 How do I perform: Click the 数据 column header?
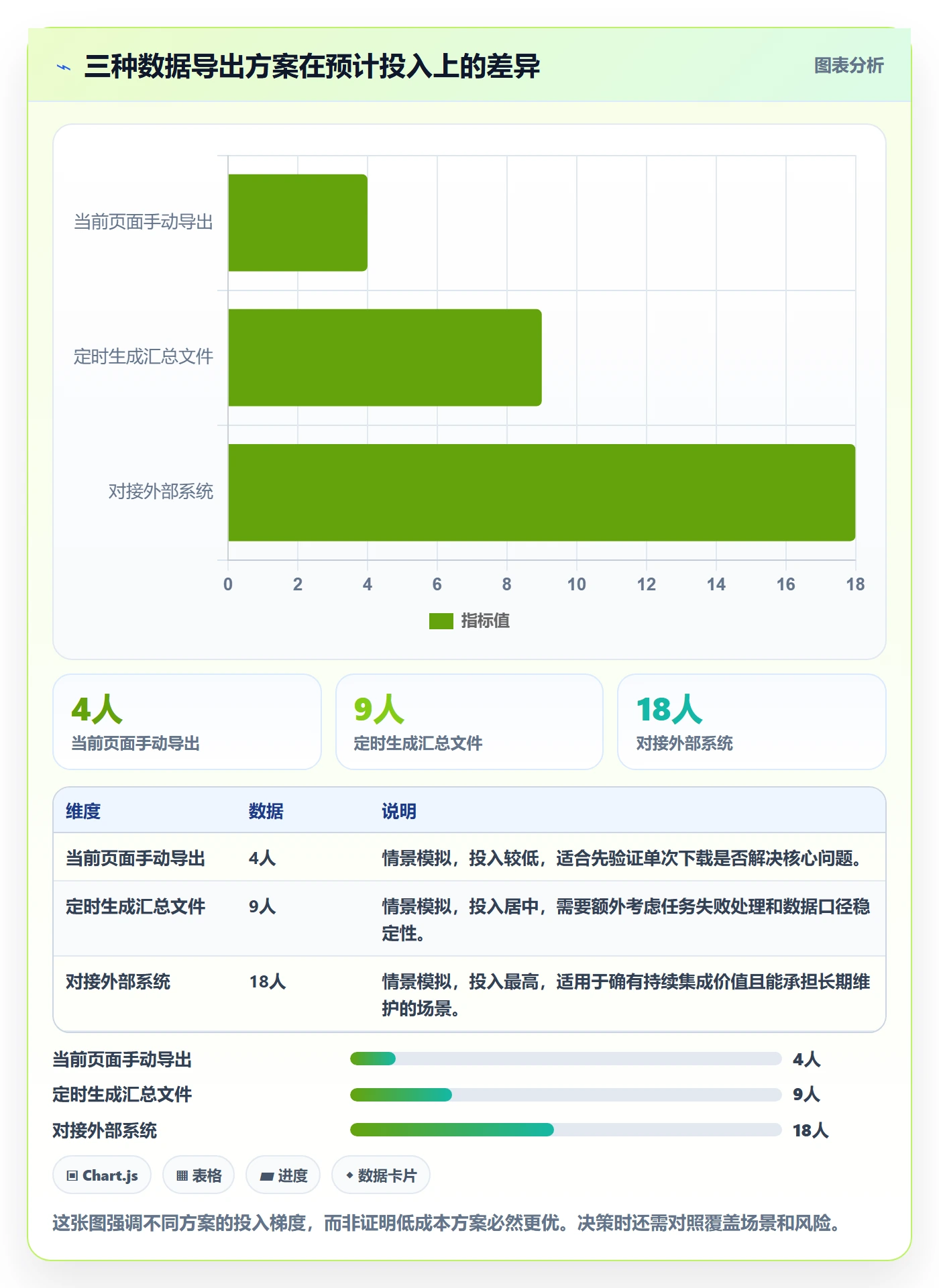click(x=266, y=811)
